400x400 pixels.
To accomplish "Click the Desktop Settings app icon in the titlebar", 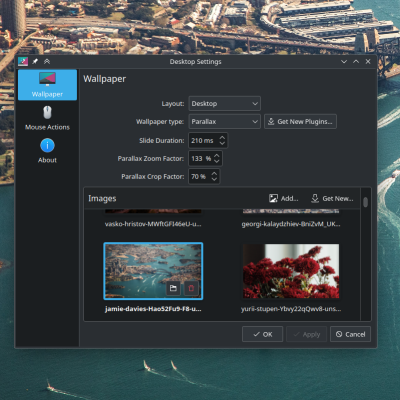I will pyautogui.click(x=23, y=61).
